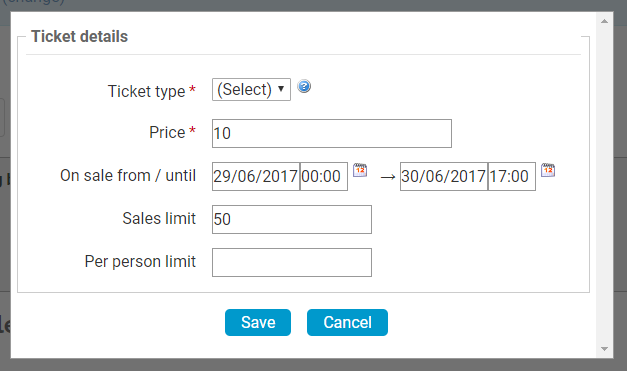The width and height of the screenshot is (627, 371).
Task: Click the Price input field
Action: coord(332,134)
